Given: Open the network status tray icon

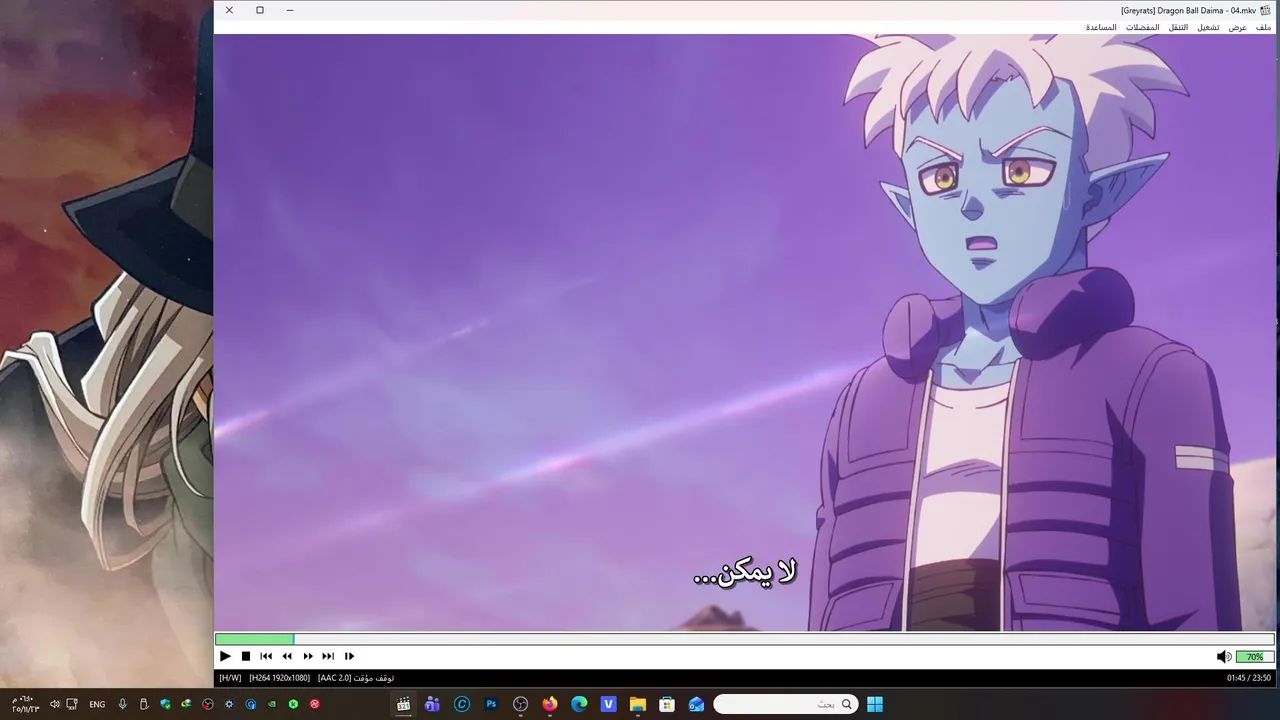Looking at the screenshot, I should (x=72, y=704).
